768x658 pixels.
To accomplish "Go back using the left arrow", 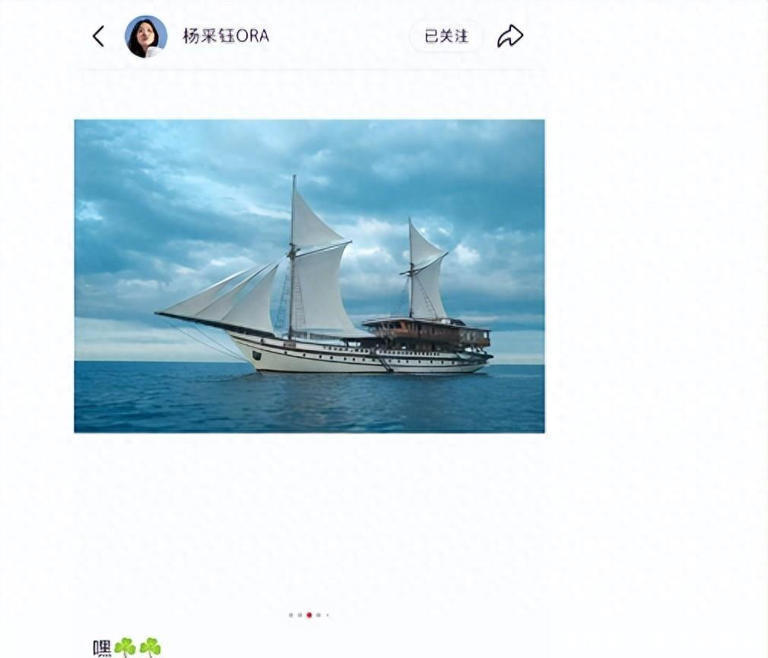I will coord(98,36).
